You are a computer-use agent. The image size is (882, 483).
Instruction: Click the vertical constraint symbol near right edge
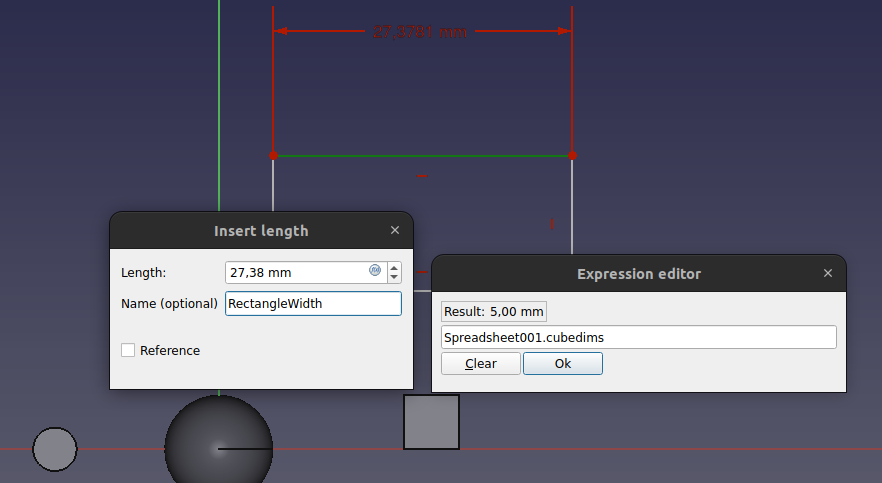(x=552, y=224)
